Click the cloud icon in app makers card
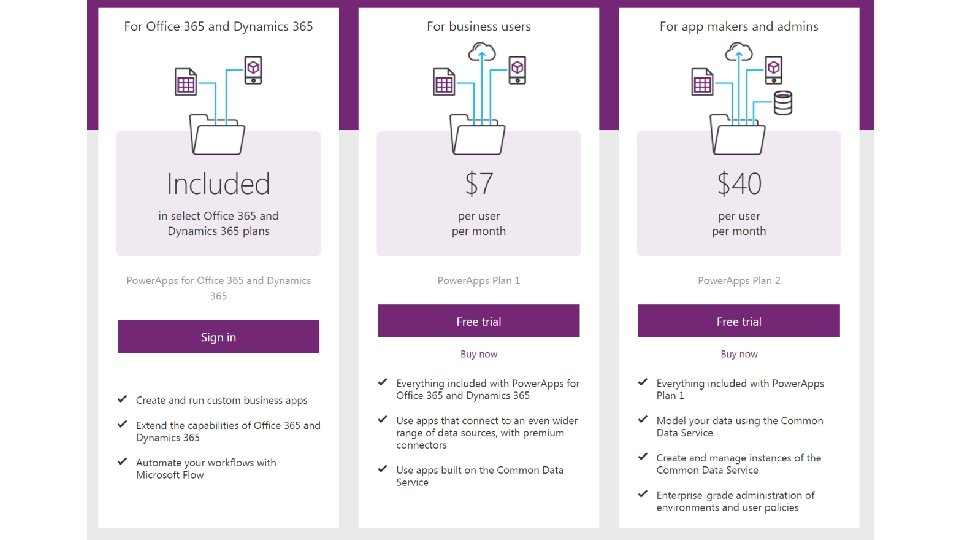The image size is (960, 540). tap(739, 51)
